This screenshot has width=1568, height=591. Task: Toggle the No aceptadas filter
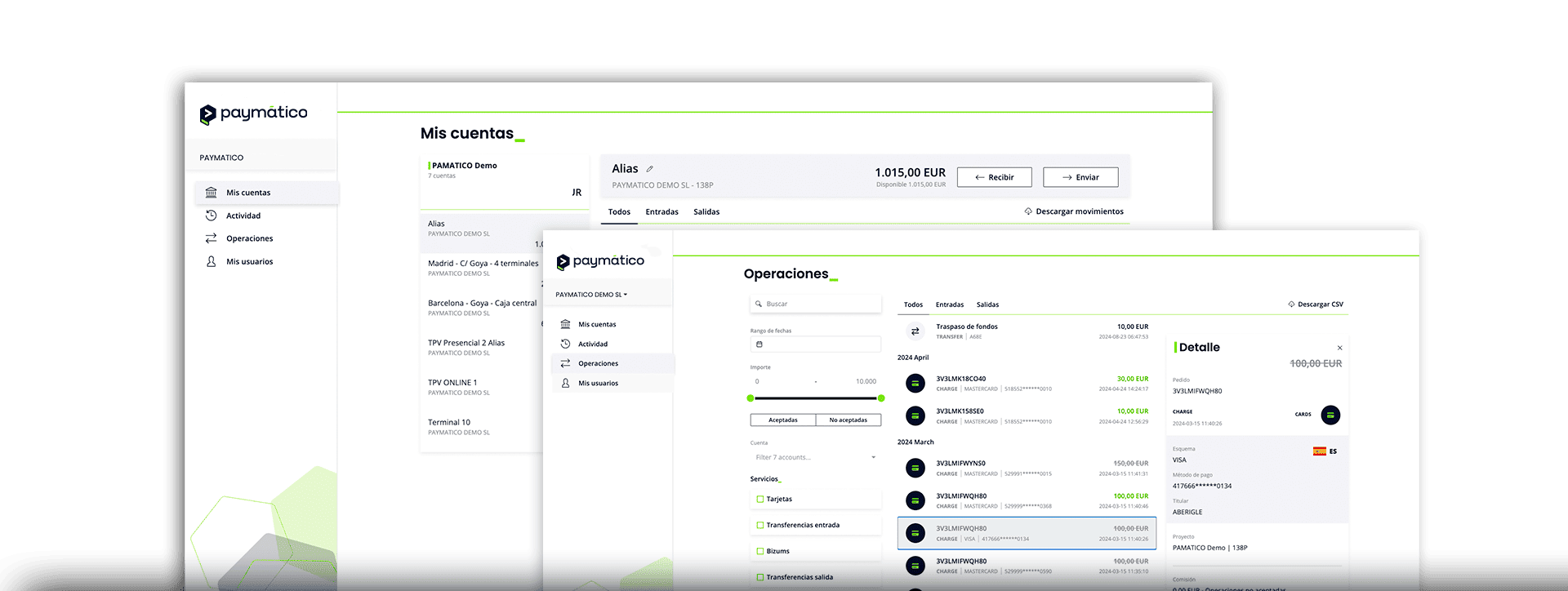[x=849, y=420]
